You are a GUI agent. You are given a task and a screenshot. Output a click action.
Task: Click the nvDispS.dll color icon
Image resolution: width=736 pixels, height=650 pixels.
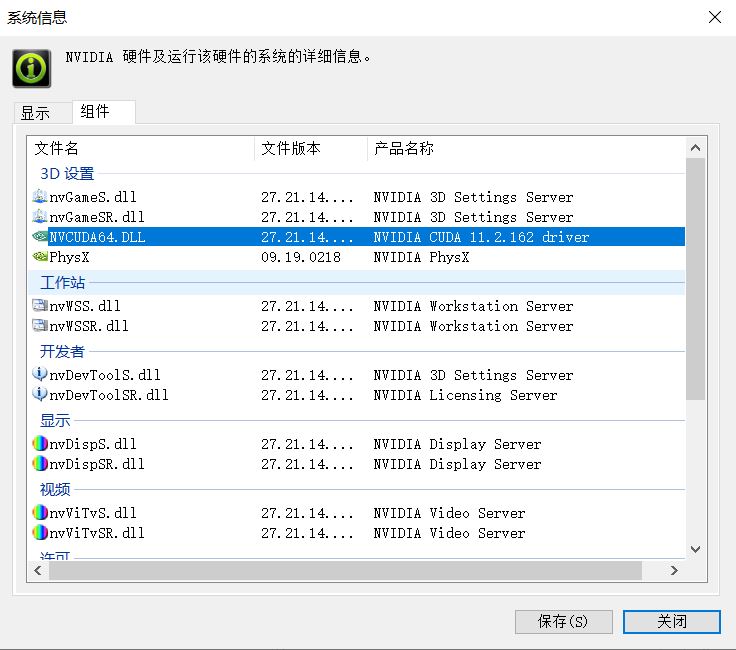(x=40, y=444)
